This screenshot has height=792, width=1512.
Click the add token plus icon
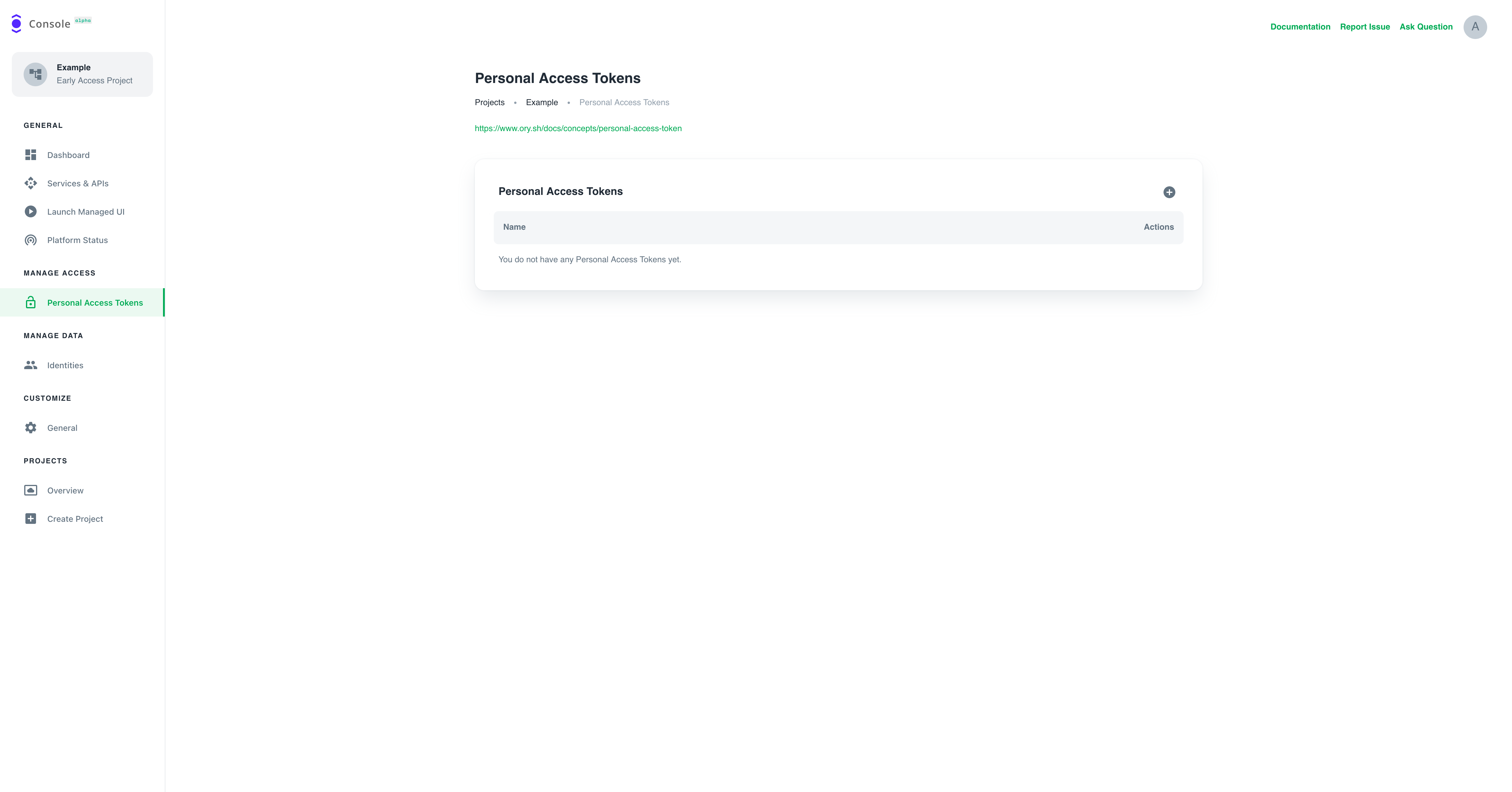tap(1169, 192)
